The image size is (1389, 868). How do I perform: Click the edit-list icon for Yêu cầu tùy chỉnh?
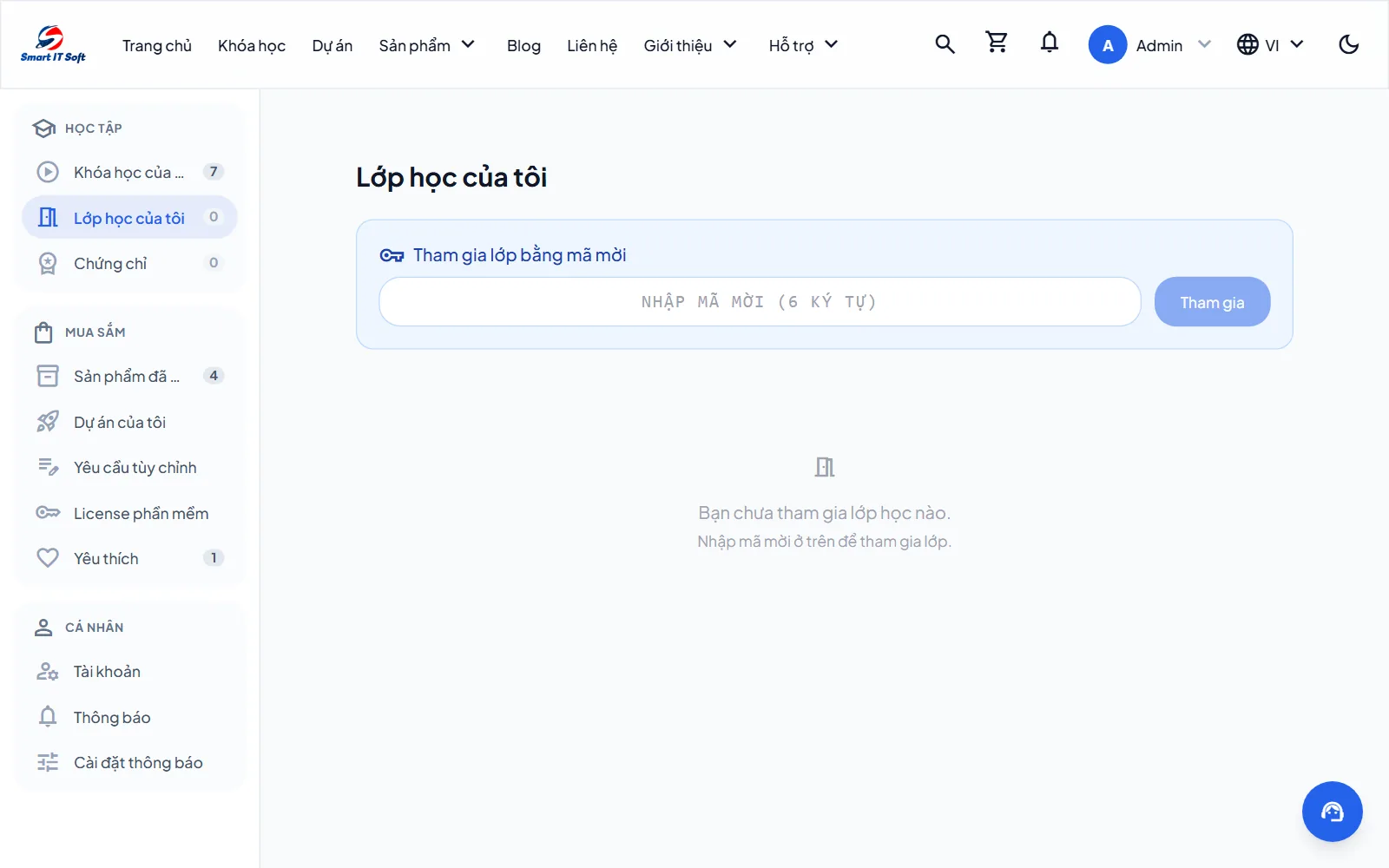[x=48, y=467]
